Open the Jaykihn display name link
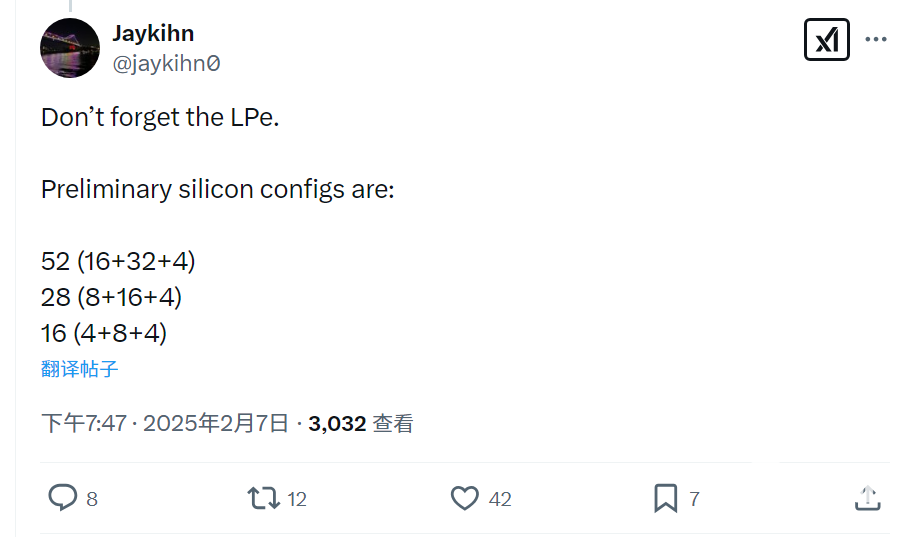The width and height of the screenshot is (906, 537). (153, 33)
